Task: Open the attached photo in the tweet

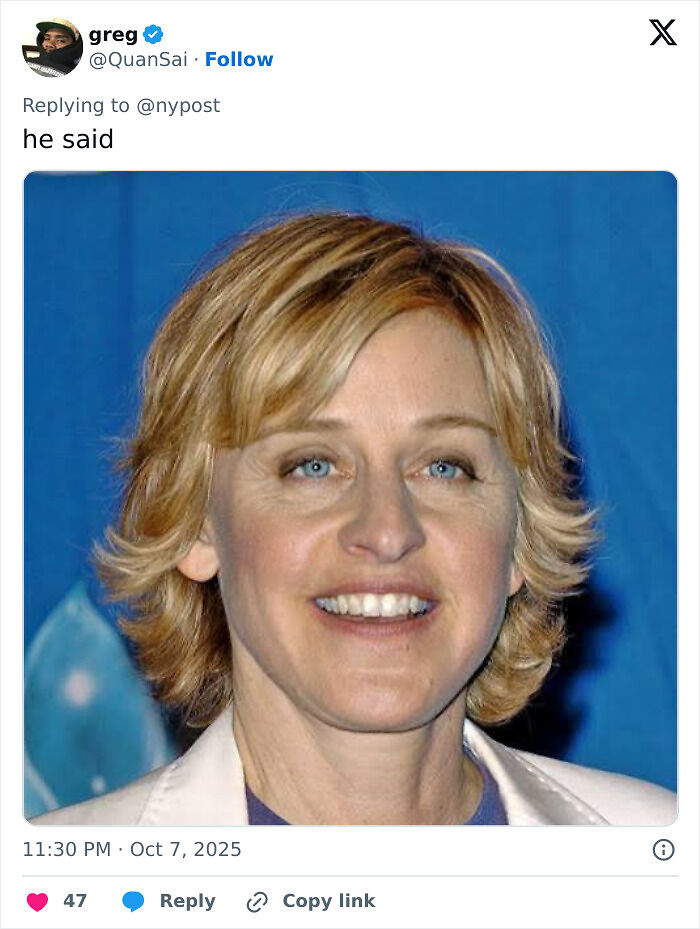Action: [350, 498]
